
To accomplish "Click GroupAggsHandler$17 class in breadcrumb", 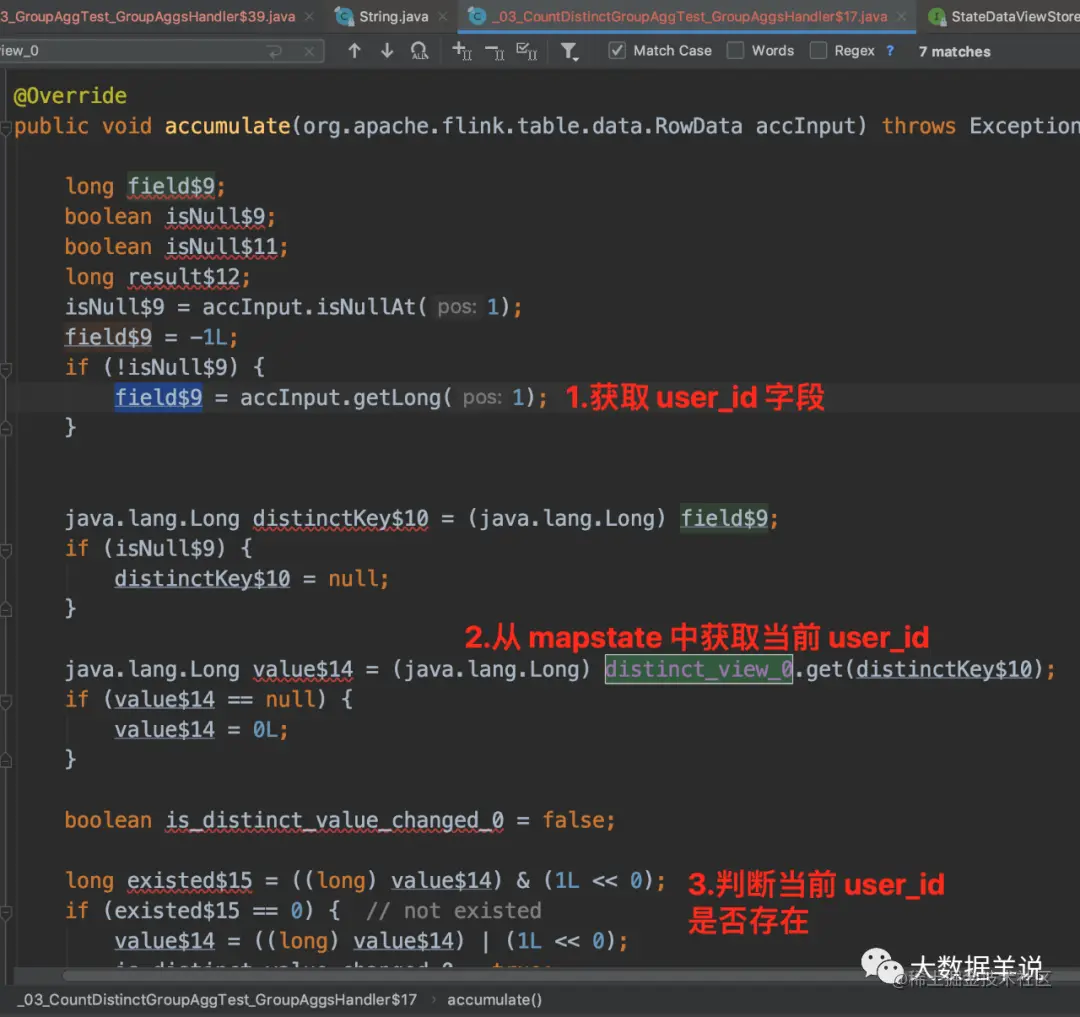I will (x=218, y=1000).
